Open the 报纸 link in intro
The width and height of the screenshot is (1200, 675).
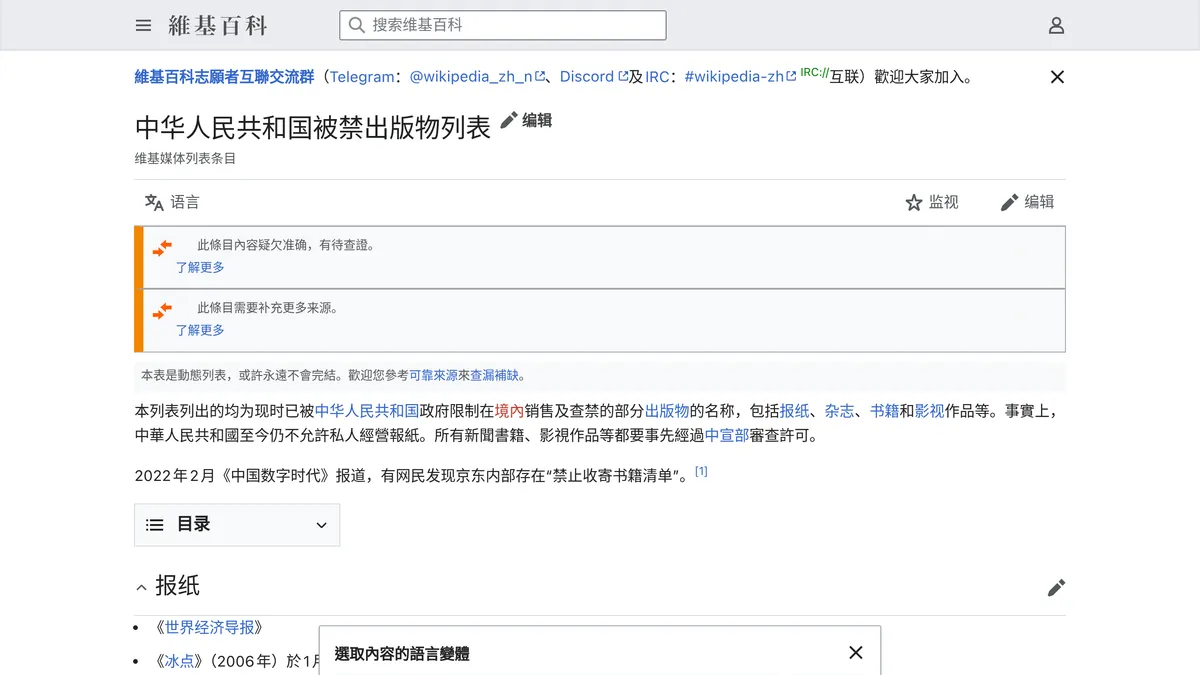click(x=795, y=411)
